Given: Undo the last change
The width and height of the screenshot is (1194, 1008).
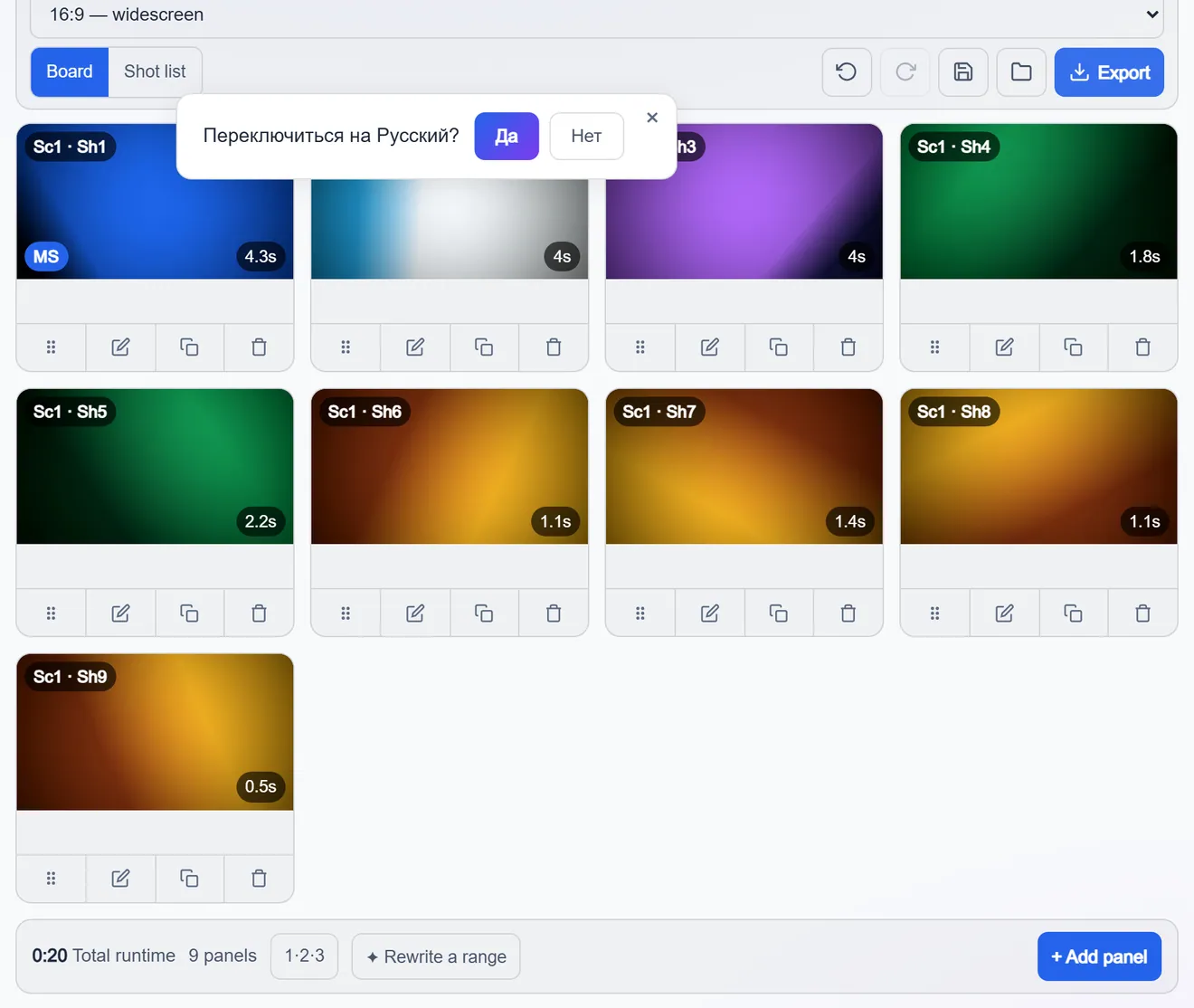Looking at the screenshot, I should pyautogui.click(x=847, y=72).
